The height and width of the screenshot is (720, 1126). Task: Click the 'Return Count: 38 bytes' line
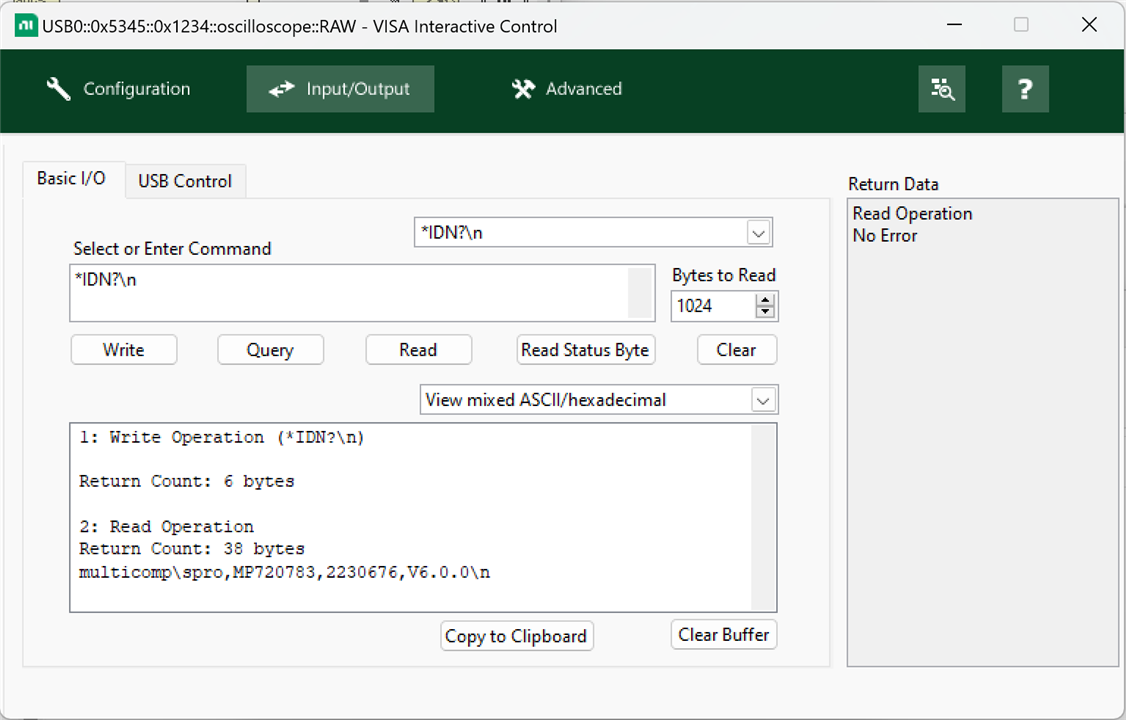192,549
